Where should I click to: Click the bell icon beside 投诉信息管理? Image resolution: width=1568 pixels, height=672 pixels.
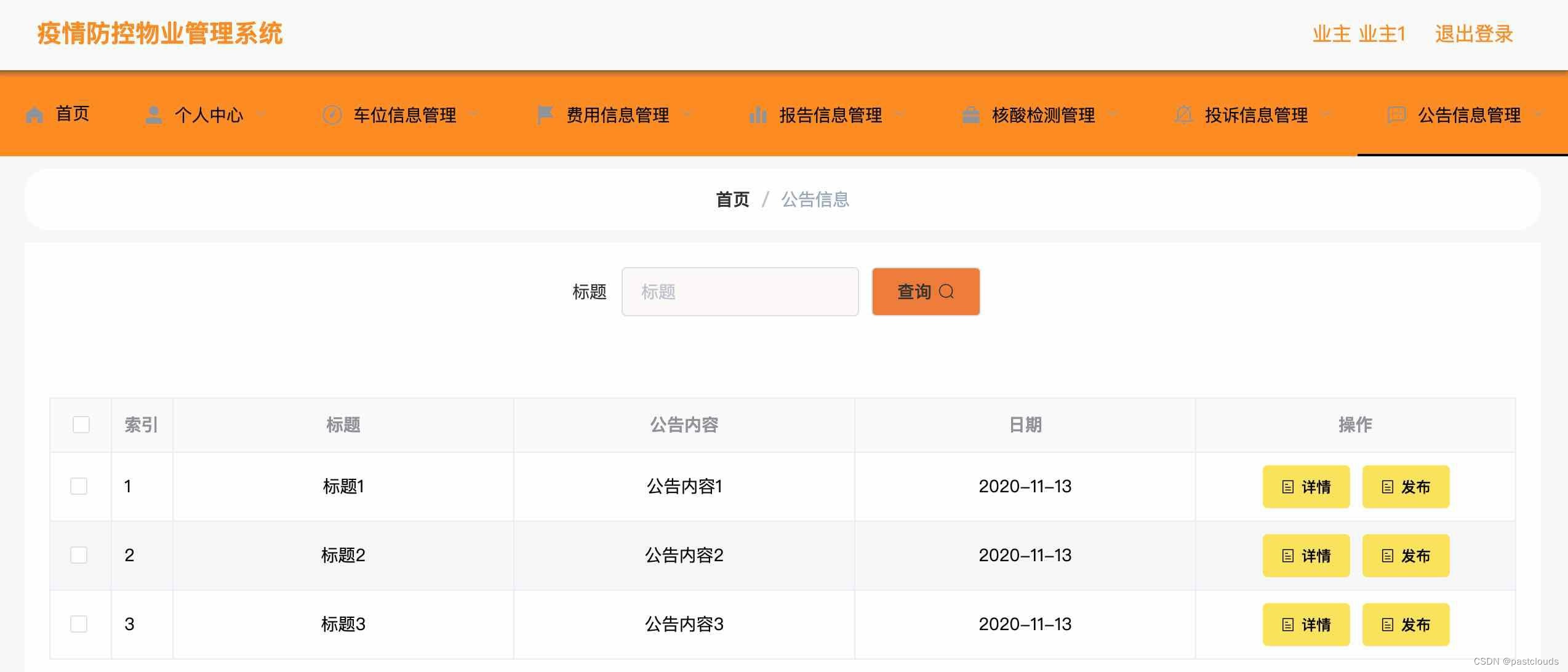[x=1184, y=115]
